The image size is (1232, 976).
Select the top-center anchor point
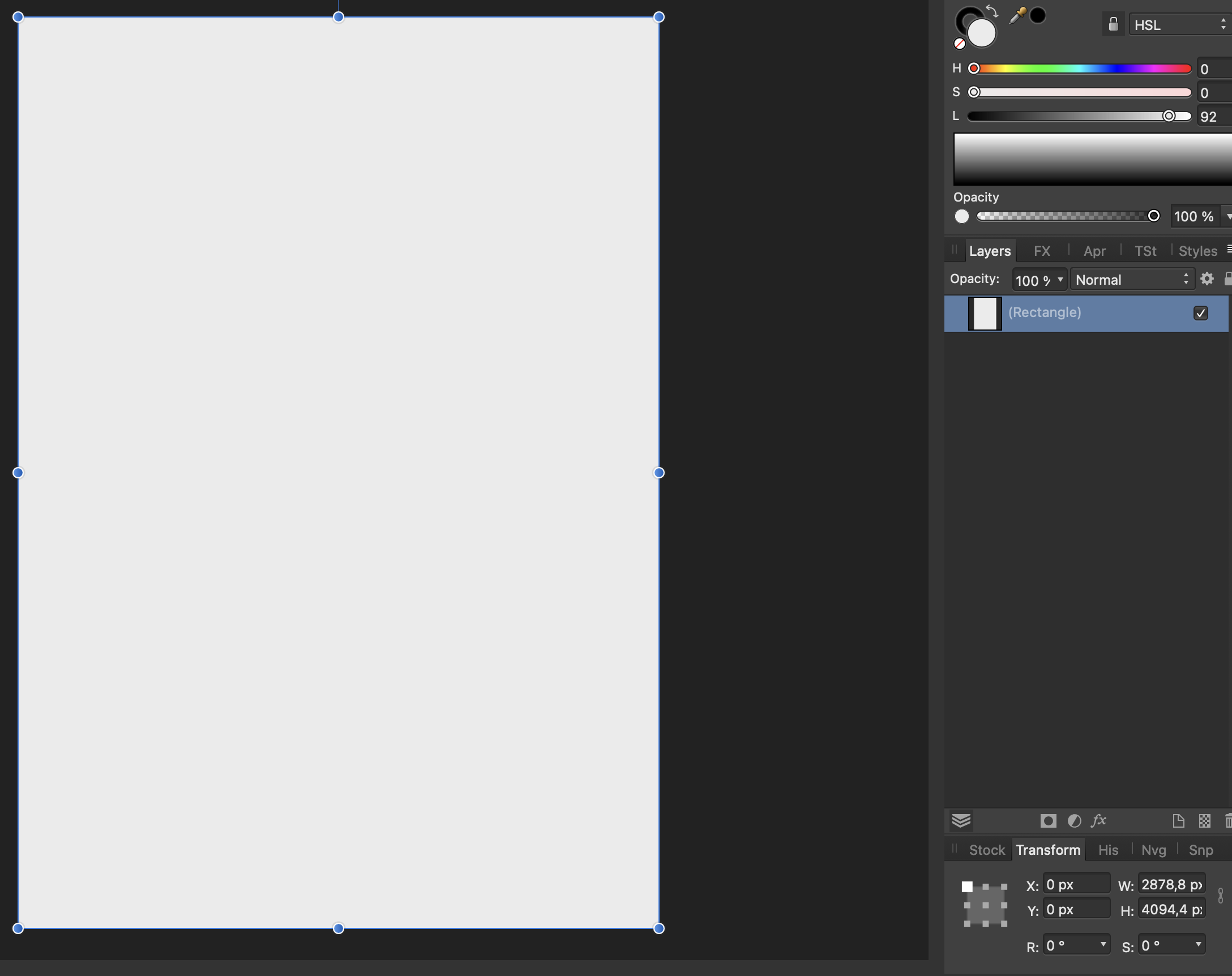tap(986, 887)
